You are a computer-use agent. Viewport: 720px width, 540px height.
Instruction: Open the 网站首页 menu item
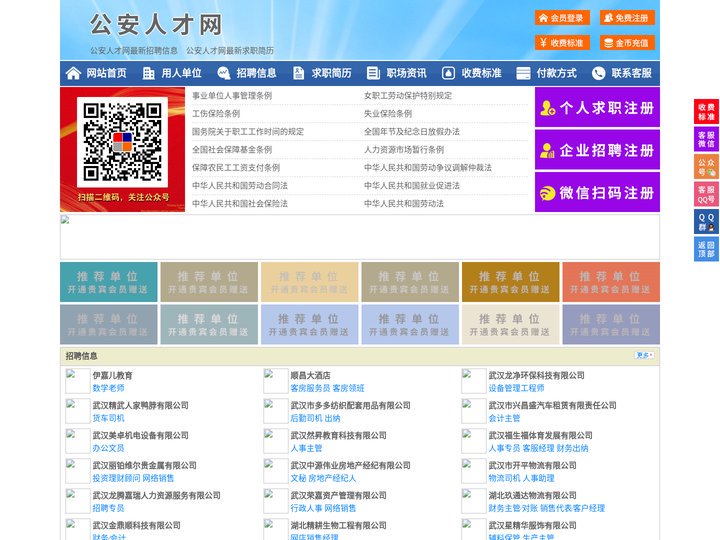(106, 73)
